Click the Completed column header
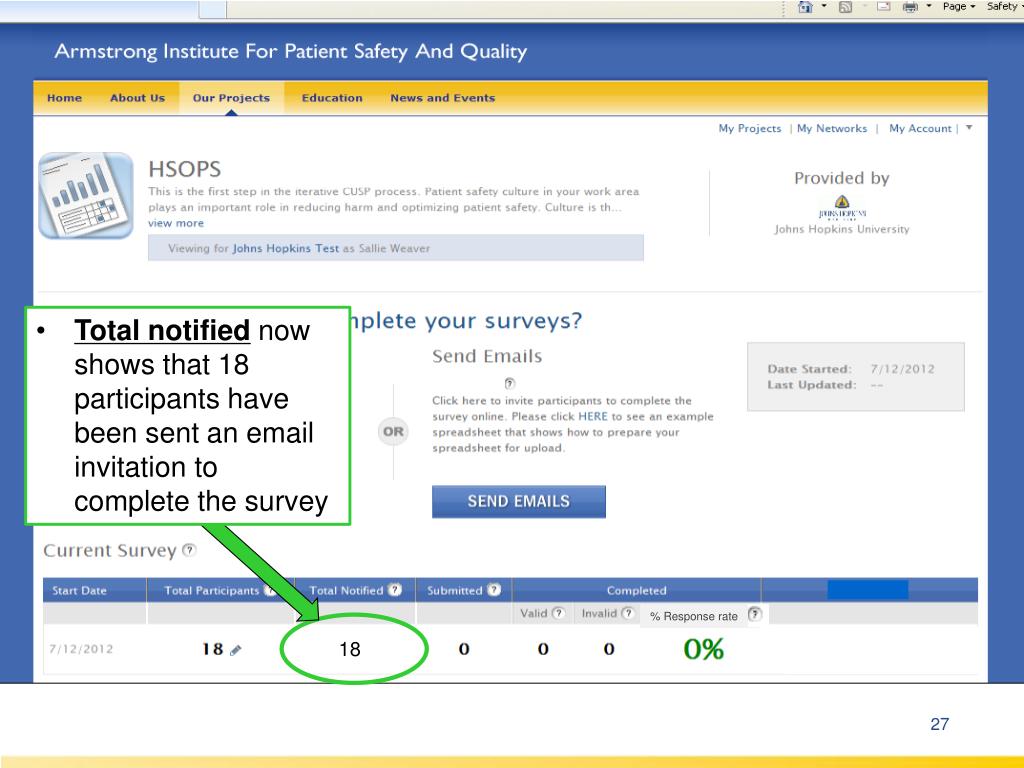1024x768 pixels. coord(637,590)
